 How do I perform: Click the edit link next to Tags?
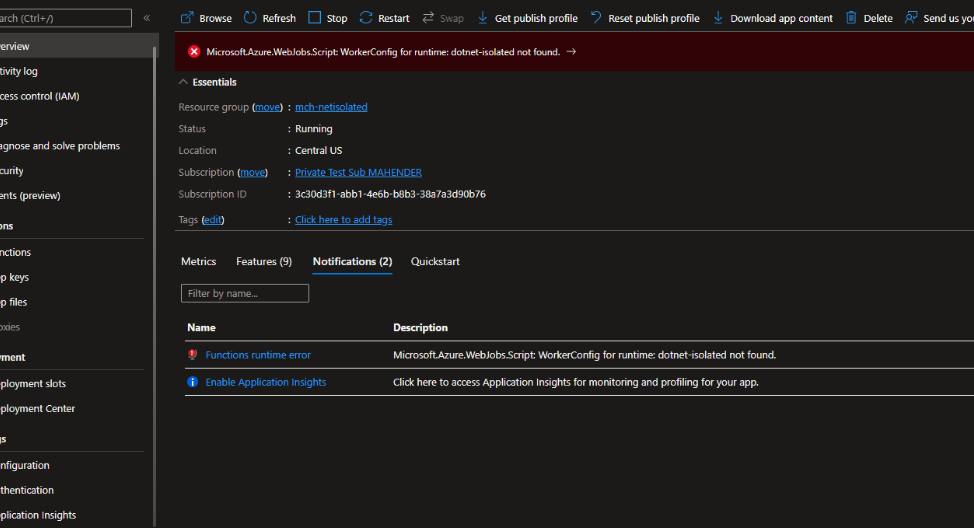(x=213, y=219)
